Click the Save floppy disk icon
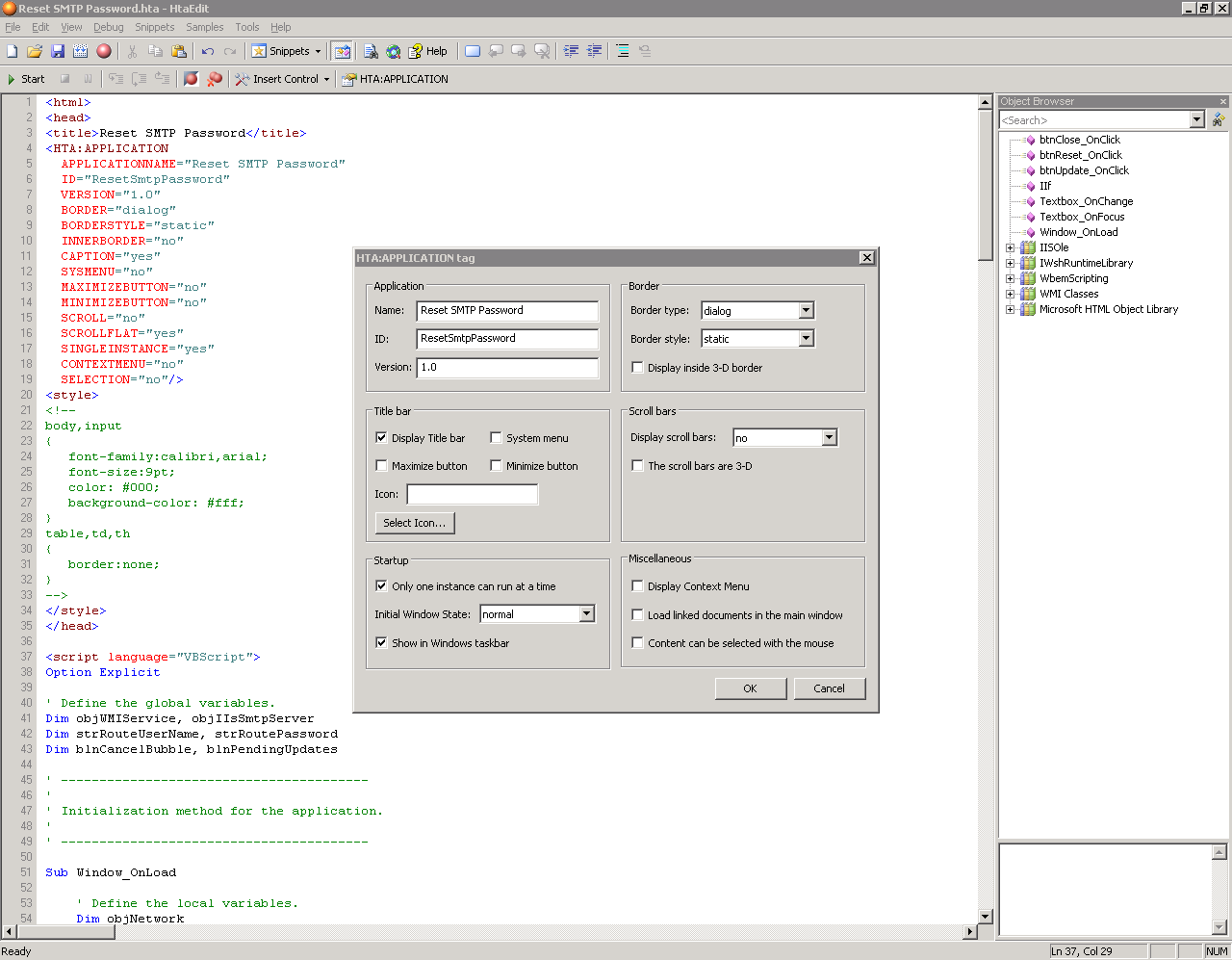The width and height of the screenshot is (1232, 960). 58,51
